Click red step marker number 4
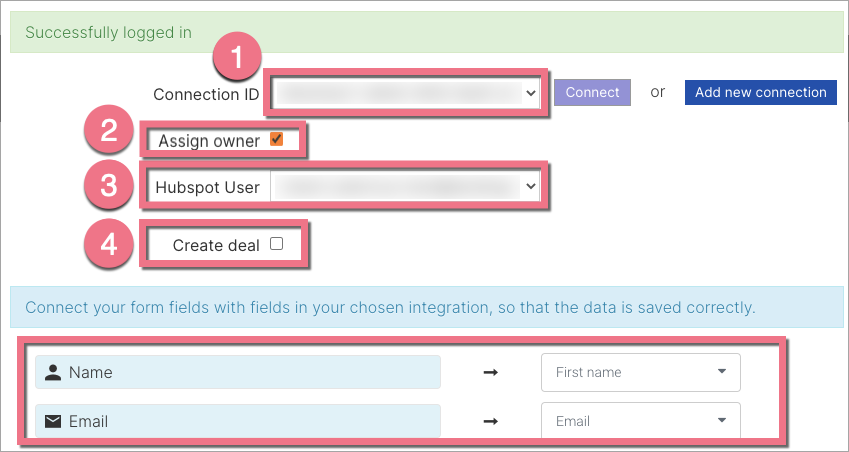The height and width of the screenshot is (452, 849). coord(109,244)
